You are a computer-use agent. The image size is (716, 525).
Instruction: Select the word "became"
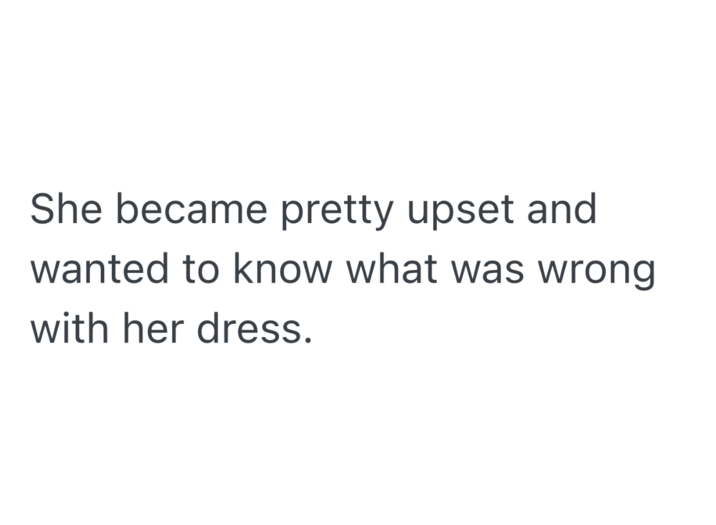[x=189, y=209]
